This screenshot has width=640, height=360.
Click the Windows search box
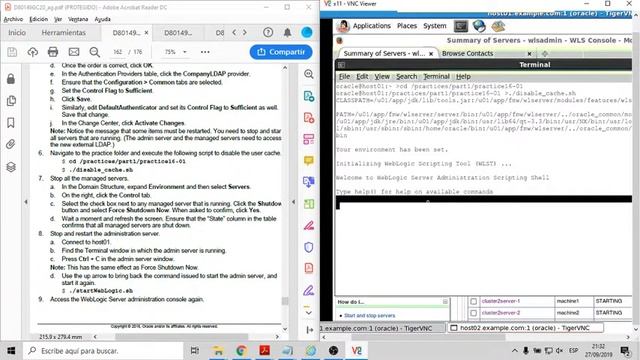103,351
